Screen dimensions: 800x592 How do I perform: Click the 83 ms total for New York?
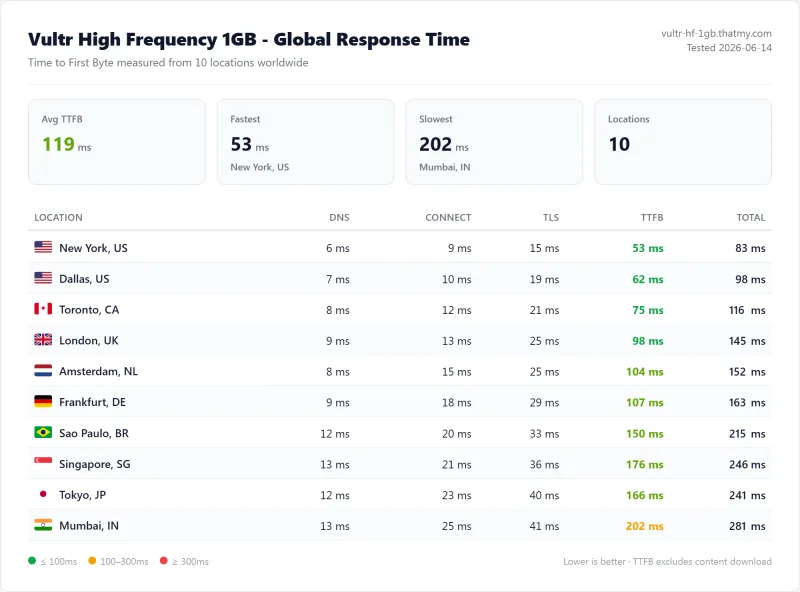751,248
